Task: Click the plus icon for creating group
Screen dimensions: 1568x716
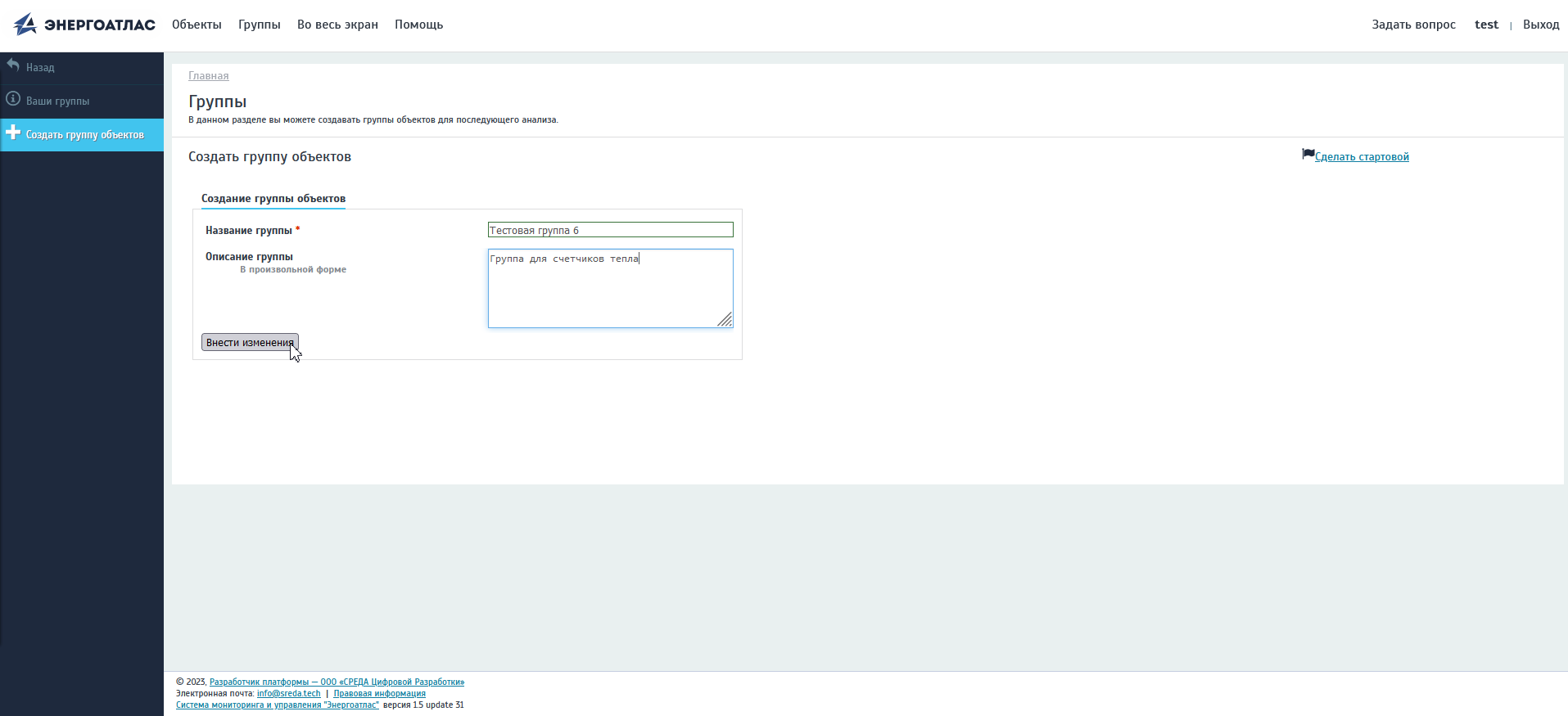Action: [13, 132]
